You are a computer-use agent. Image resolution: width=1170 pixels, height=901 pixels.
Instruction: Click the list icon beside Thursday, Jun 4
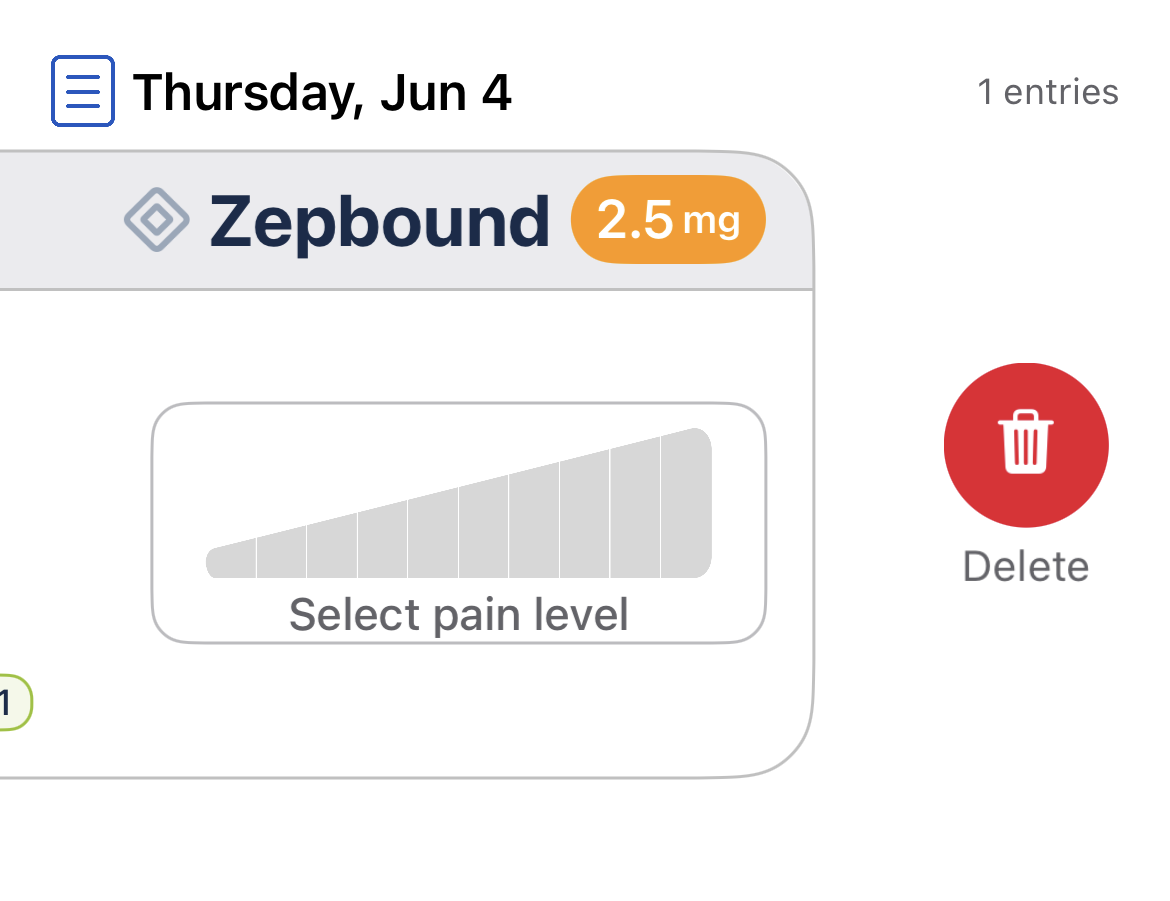pos(83,91)
